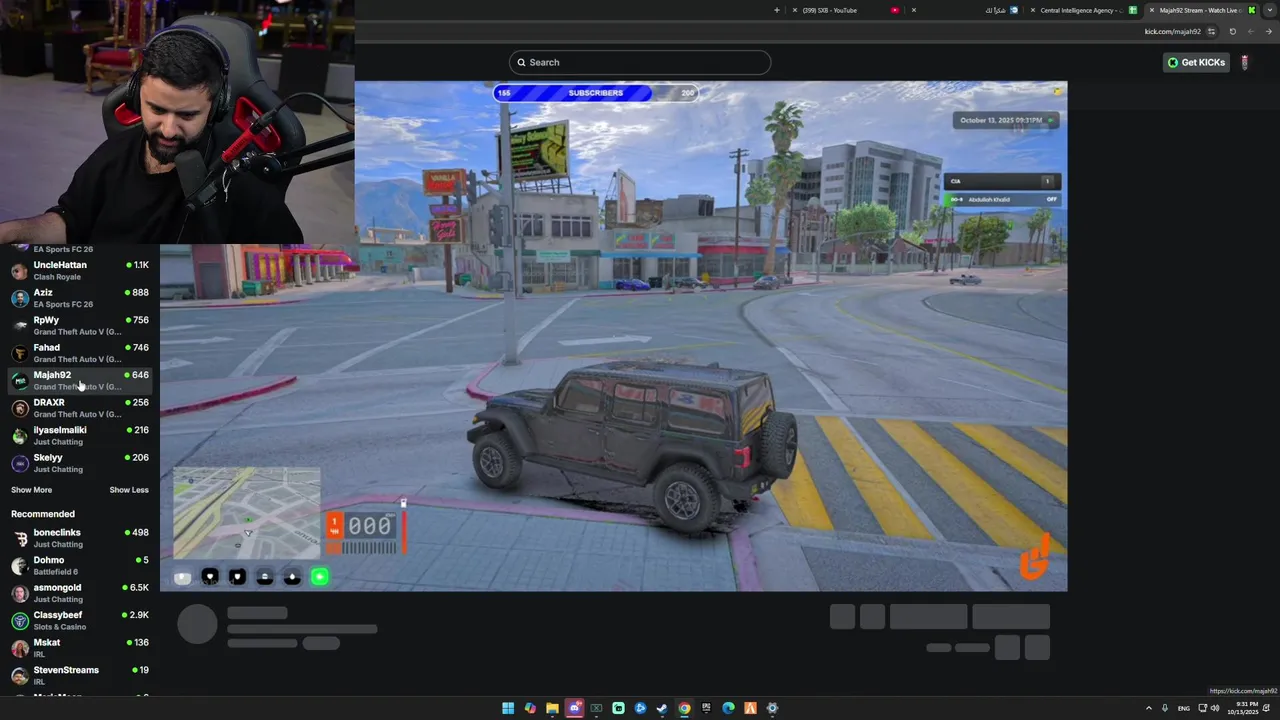Click the Get KICKs button
1280x720 pixels.
click(x=1196, y=62)
